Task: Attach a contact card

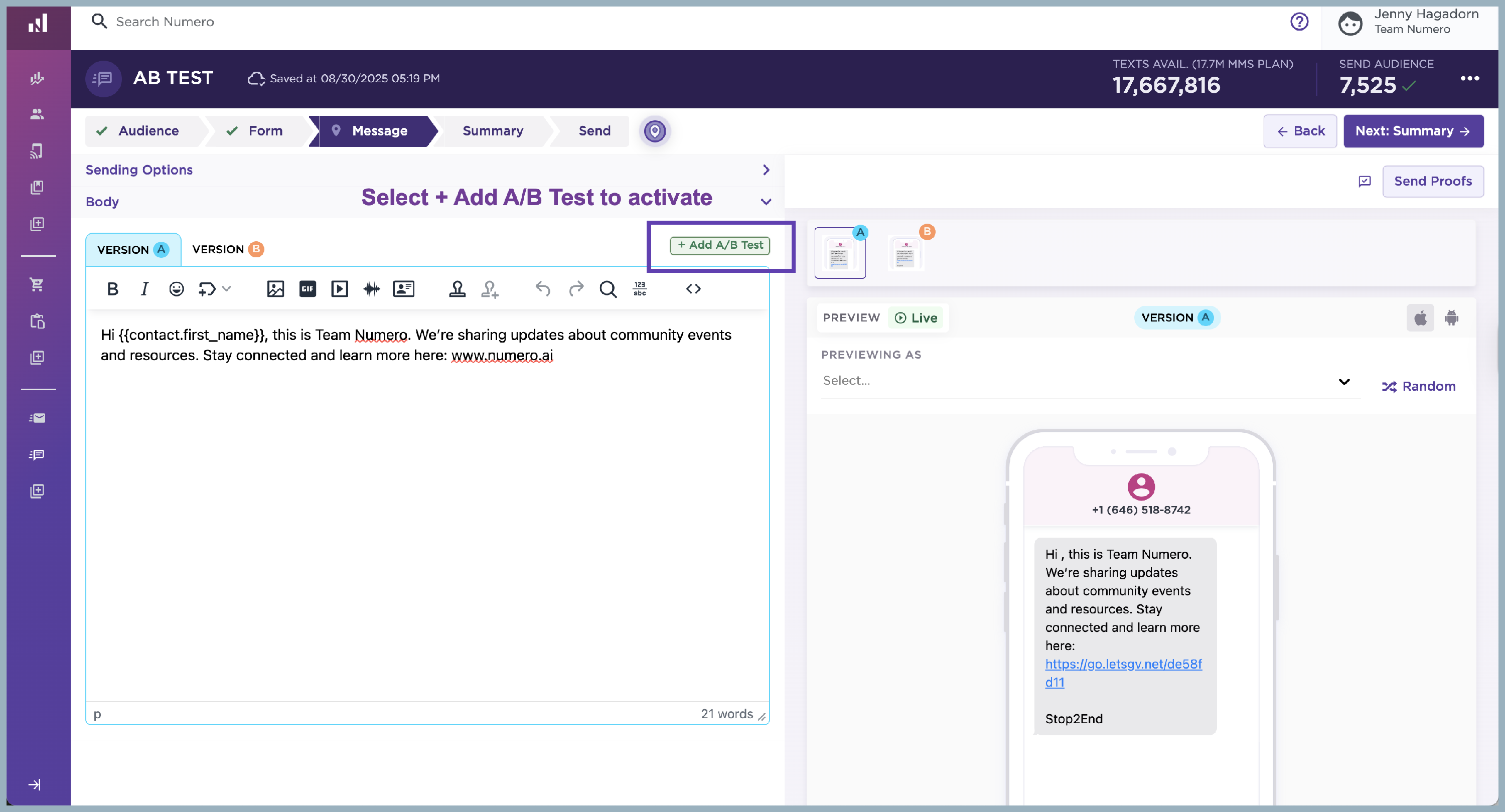Action: [403, 288]
